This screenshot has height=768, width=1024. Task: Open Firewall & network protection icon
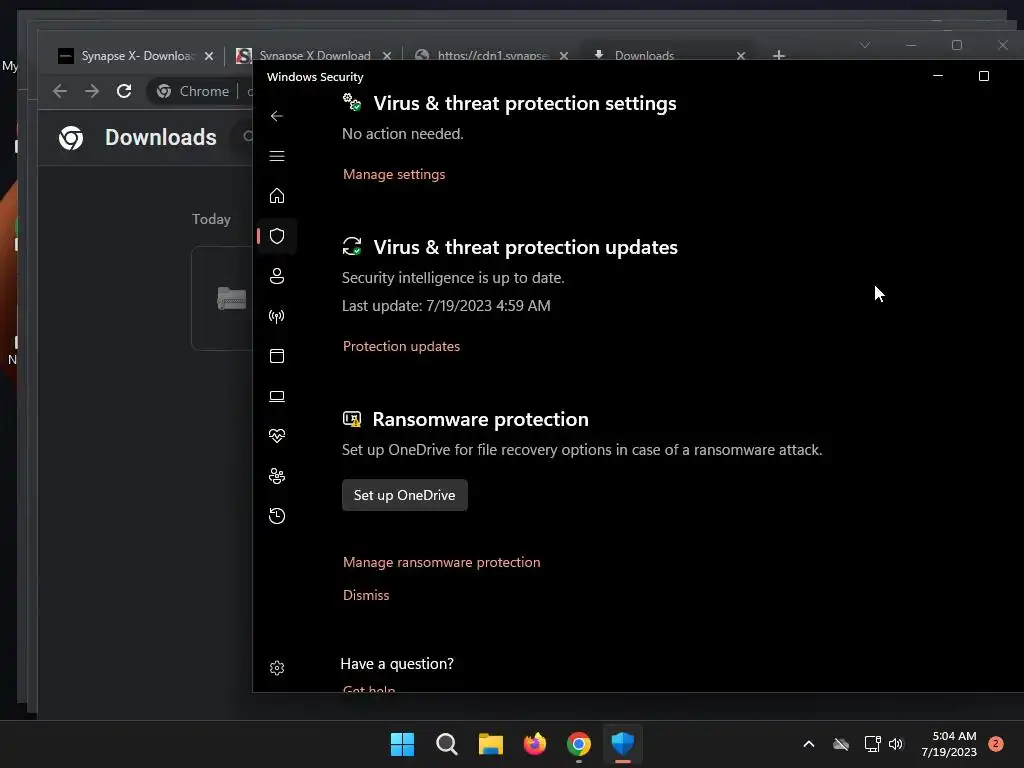point(277,317)
